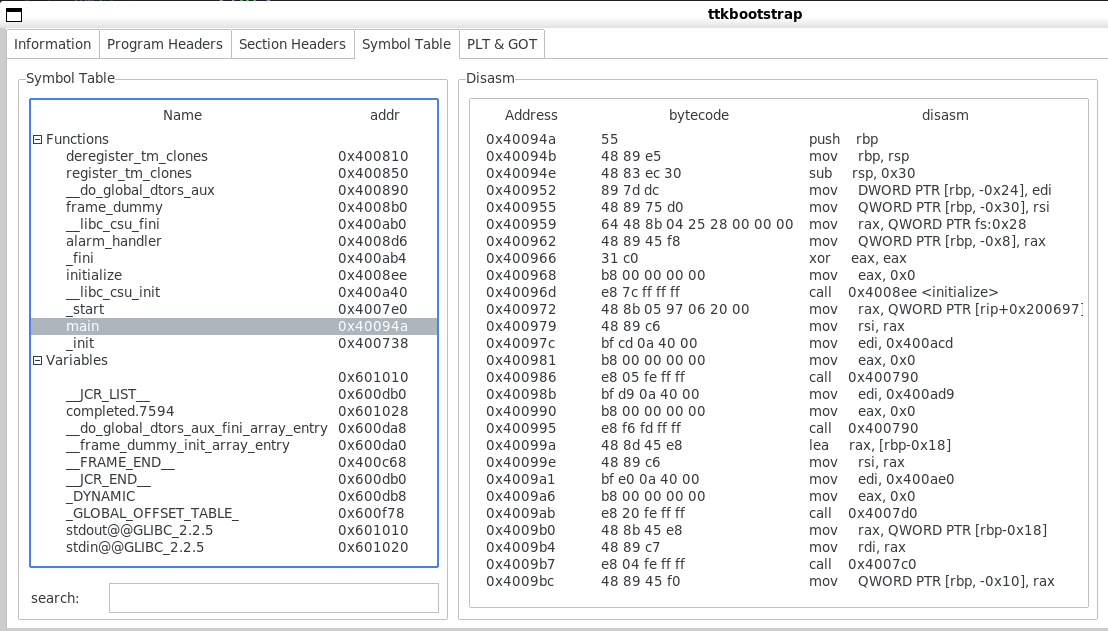The height and width of the screenshot is (631, 1108).
Task: Select the register_tm_clones function
Action: pos(234,173)
